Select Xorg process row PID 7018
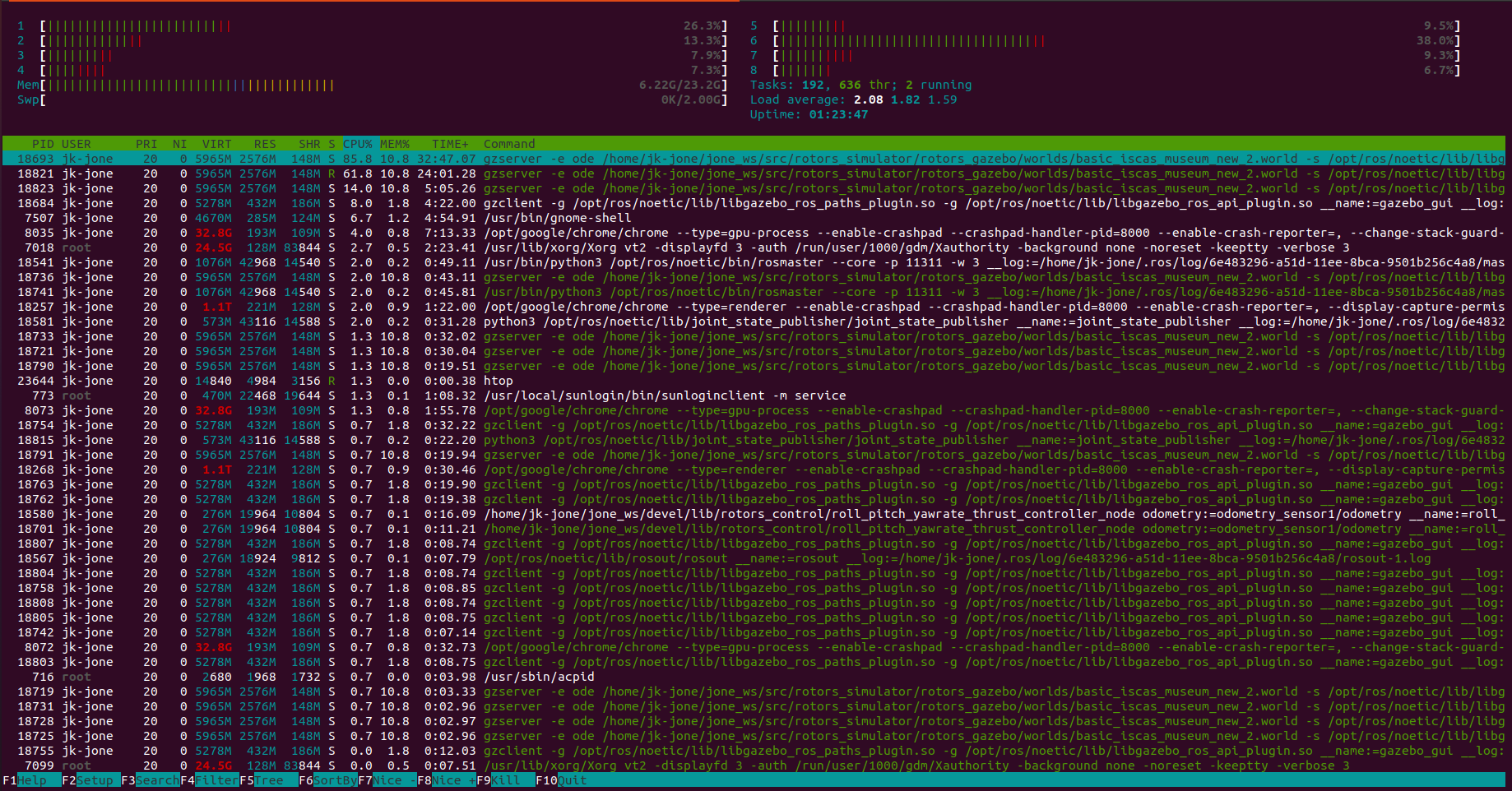Screen dimensions: 1512x791 (x=754, y=247)
